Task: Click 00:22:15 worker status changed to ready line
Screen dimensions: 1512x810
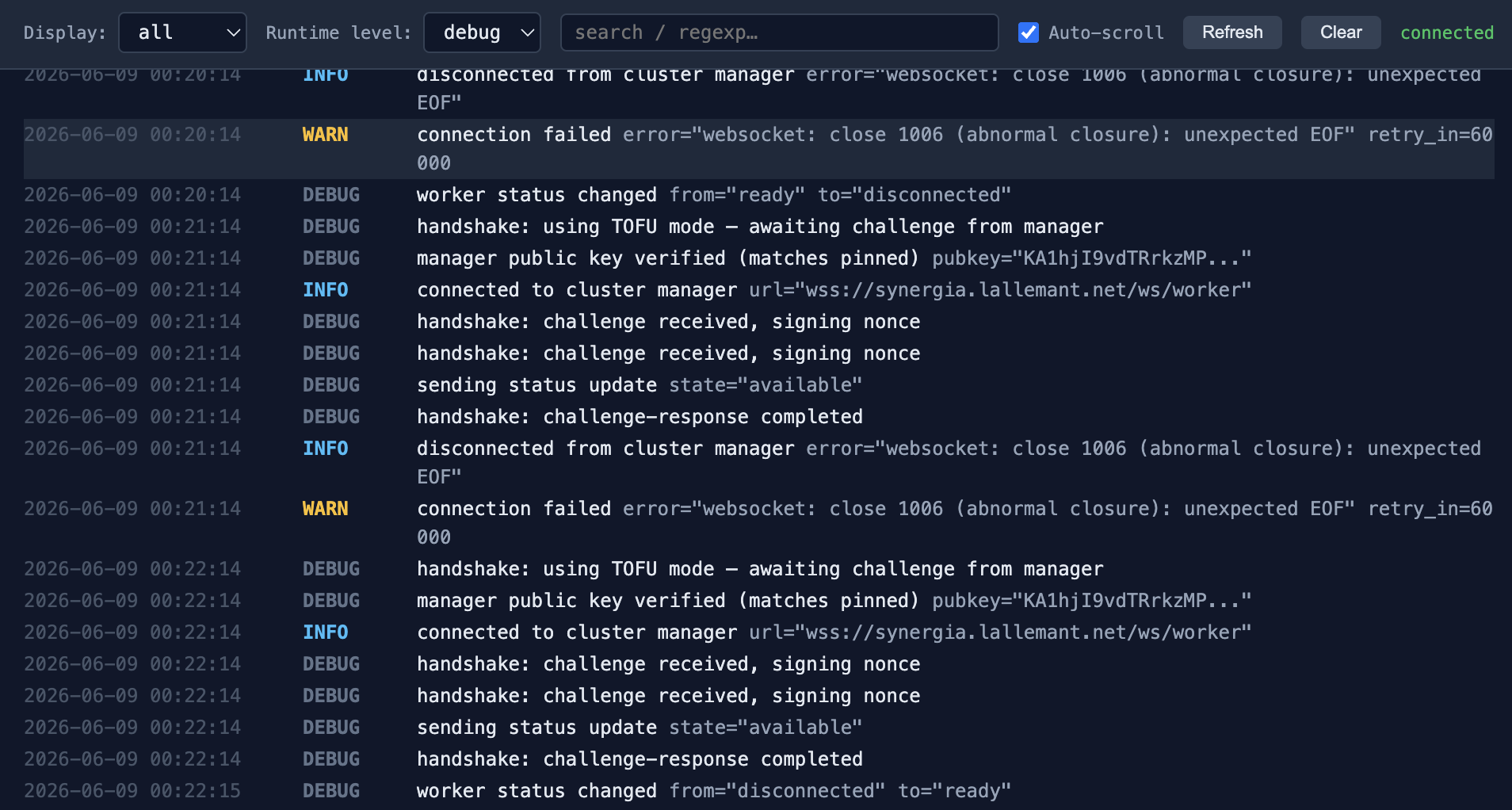Action: point(758,791)
